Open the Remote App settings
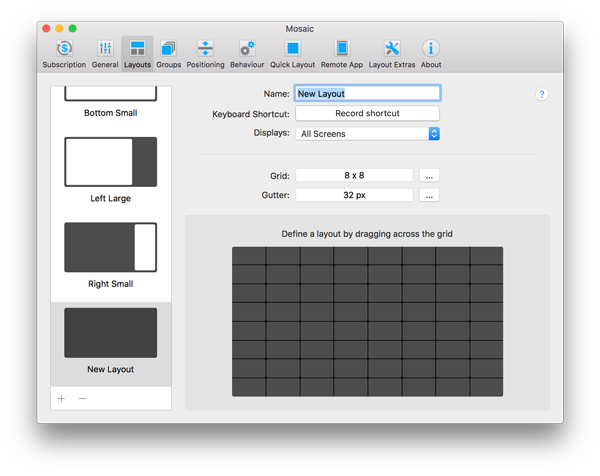The width and height of the screenshot is (600, 476). click(x=341, y=52)
